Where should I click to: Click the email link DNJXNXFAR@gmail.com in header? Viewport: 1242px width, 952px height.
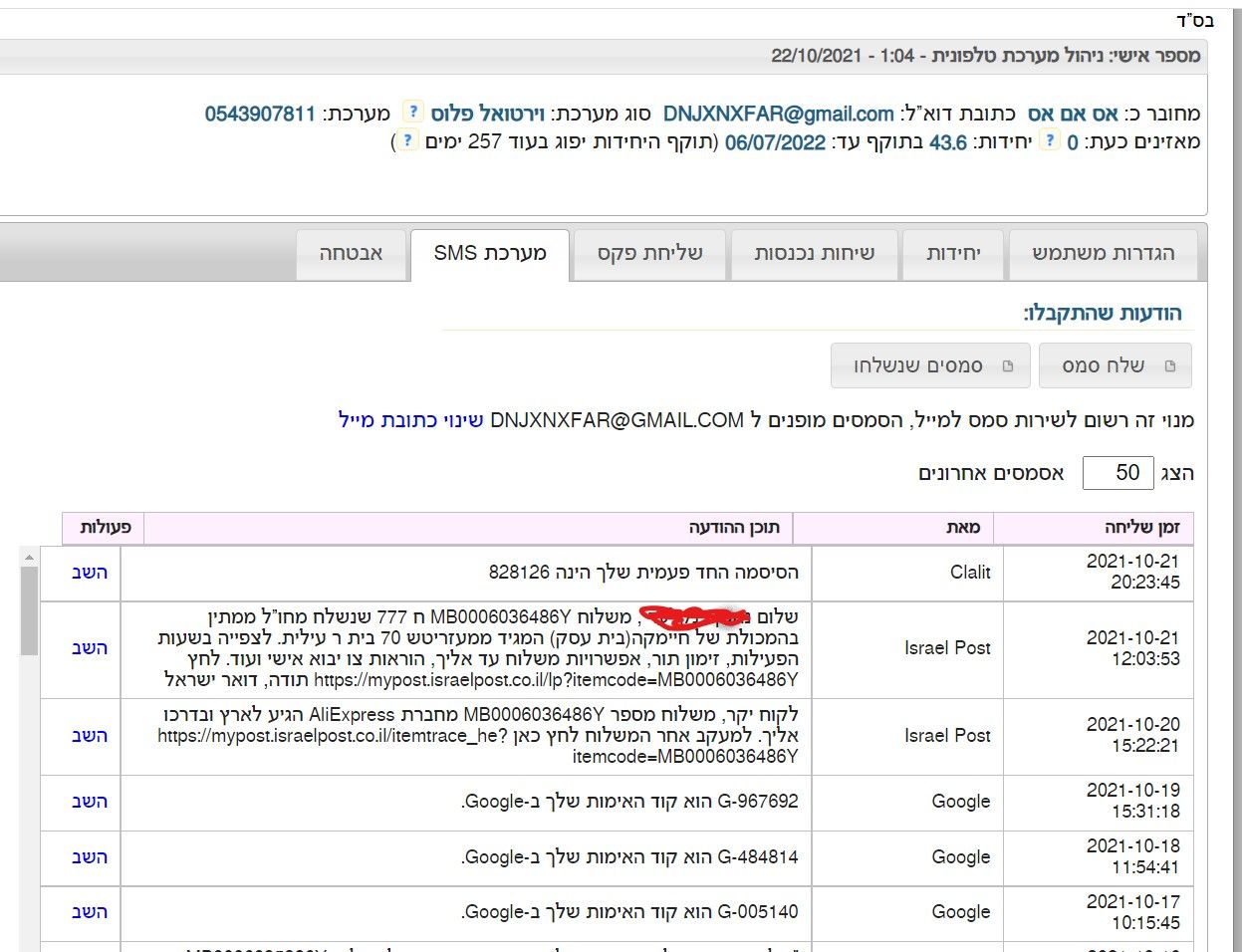point(778,114)
